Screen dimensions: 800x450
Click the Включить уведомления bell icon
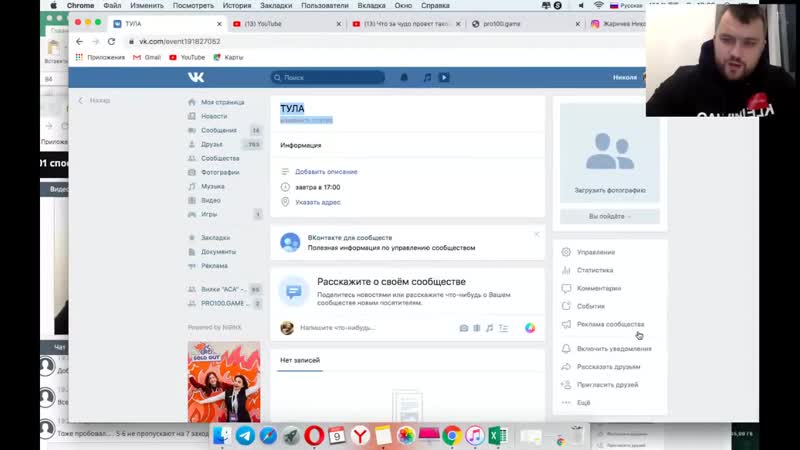(x=566, y=348)
